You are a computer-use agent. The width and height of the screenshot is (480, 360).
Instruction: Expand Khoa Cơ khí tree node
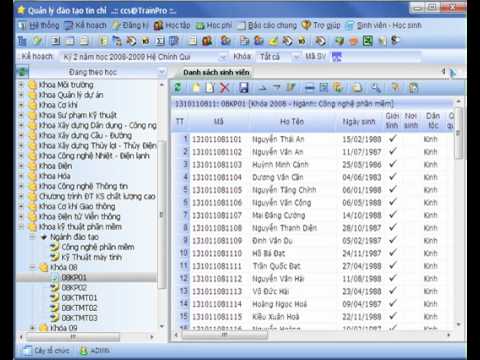[21, 105]
